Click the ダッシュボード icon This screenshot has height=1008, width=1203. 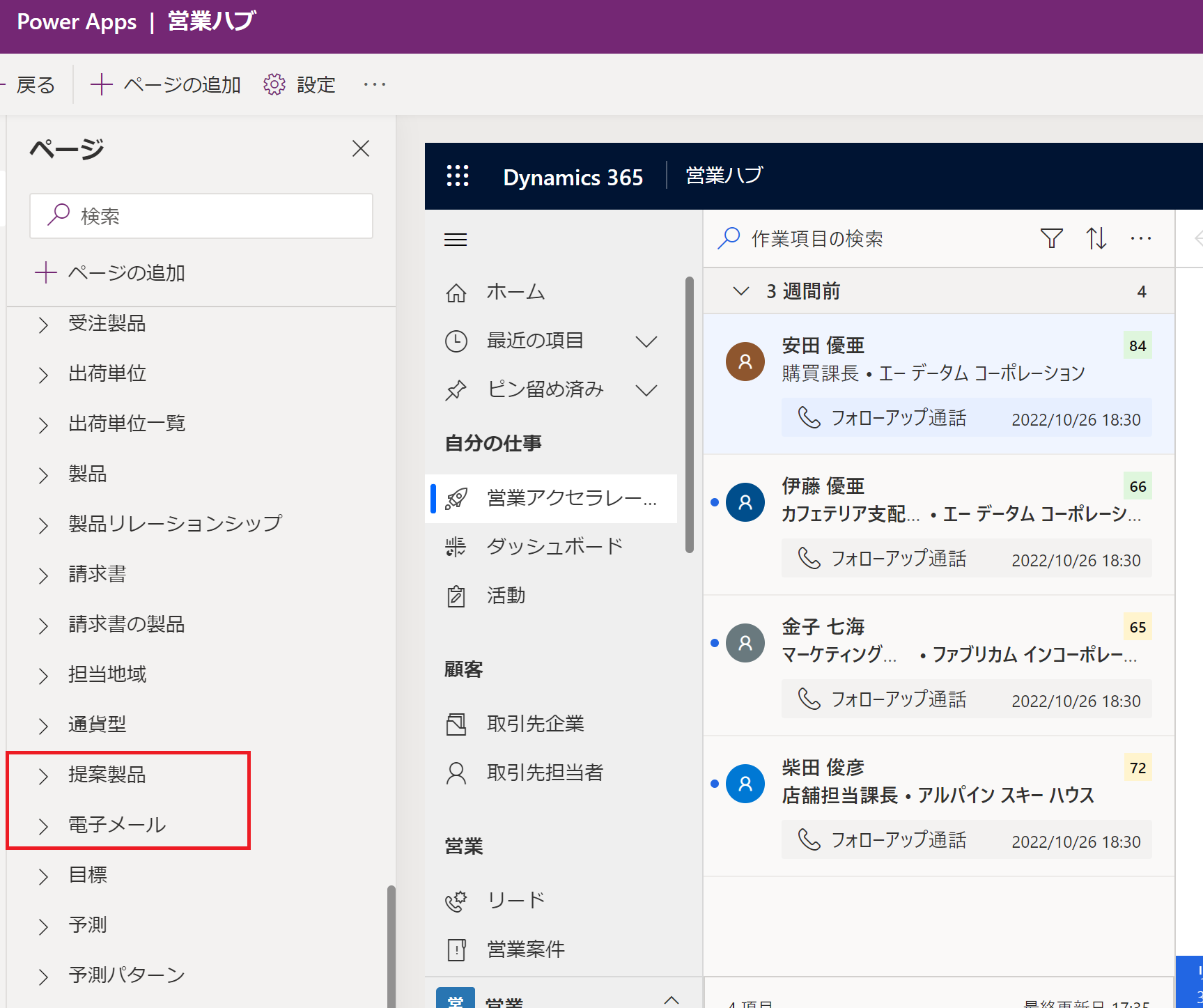[456, 547]
